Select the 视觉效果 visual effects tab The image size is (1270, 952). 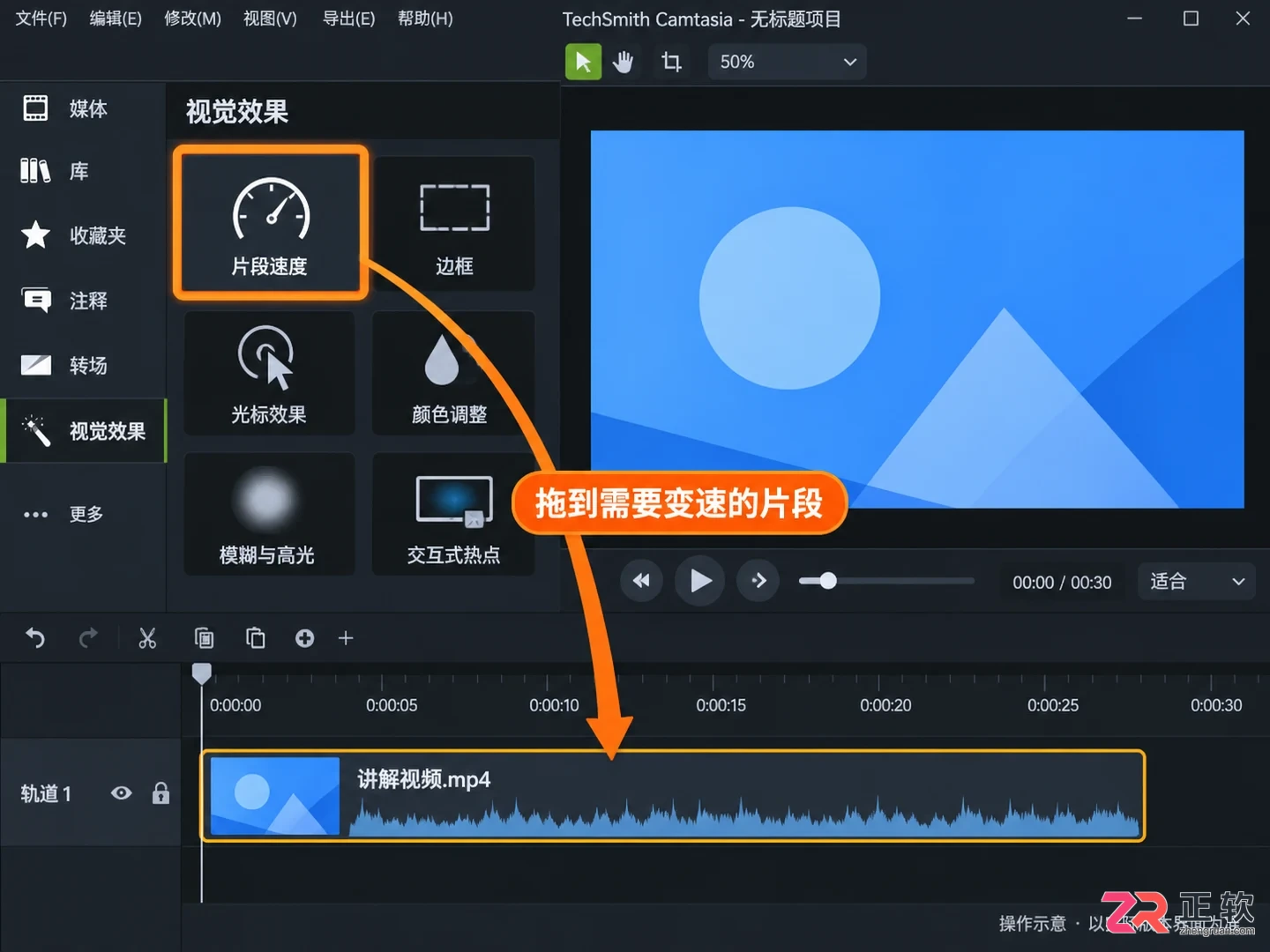click(x=85, y=430)
